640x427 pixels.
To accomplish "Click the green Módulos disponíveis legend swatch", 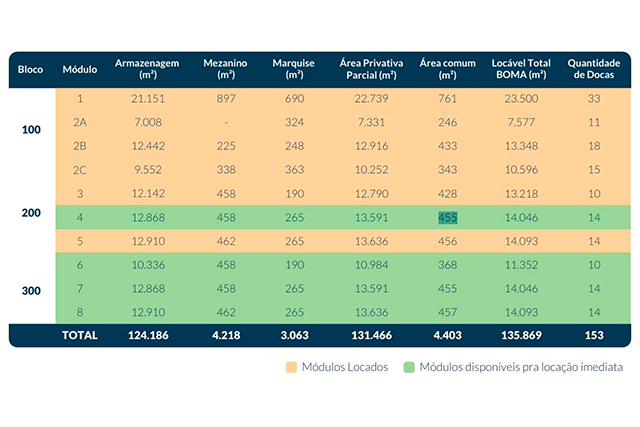I will tap(411, 367).
